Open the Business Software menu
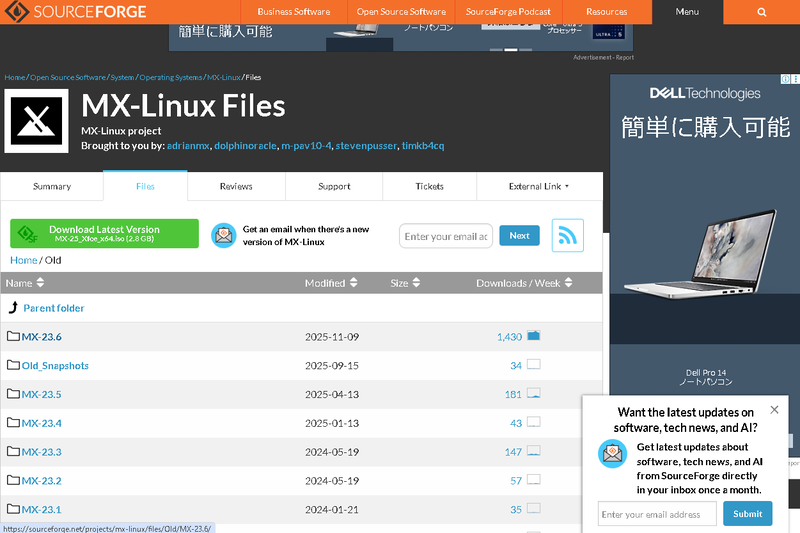 pos(293,12)
